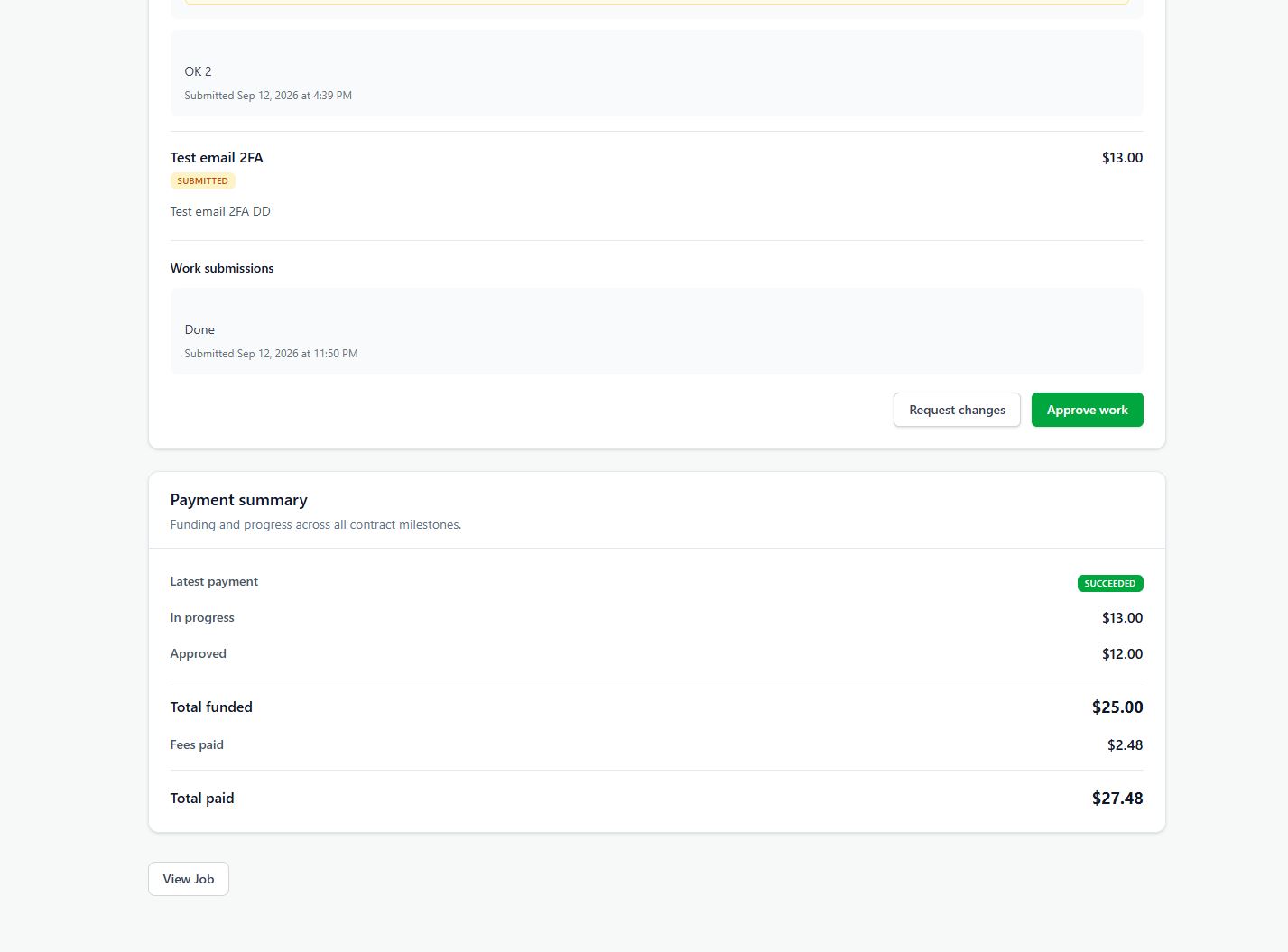Image resolution: width=1288 pixels, height=952 pixels.
Task: Click the Total paid amount $27.48
Action: coord(1117,799)
